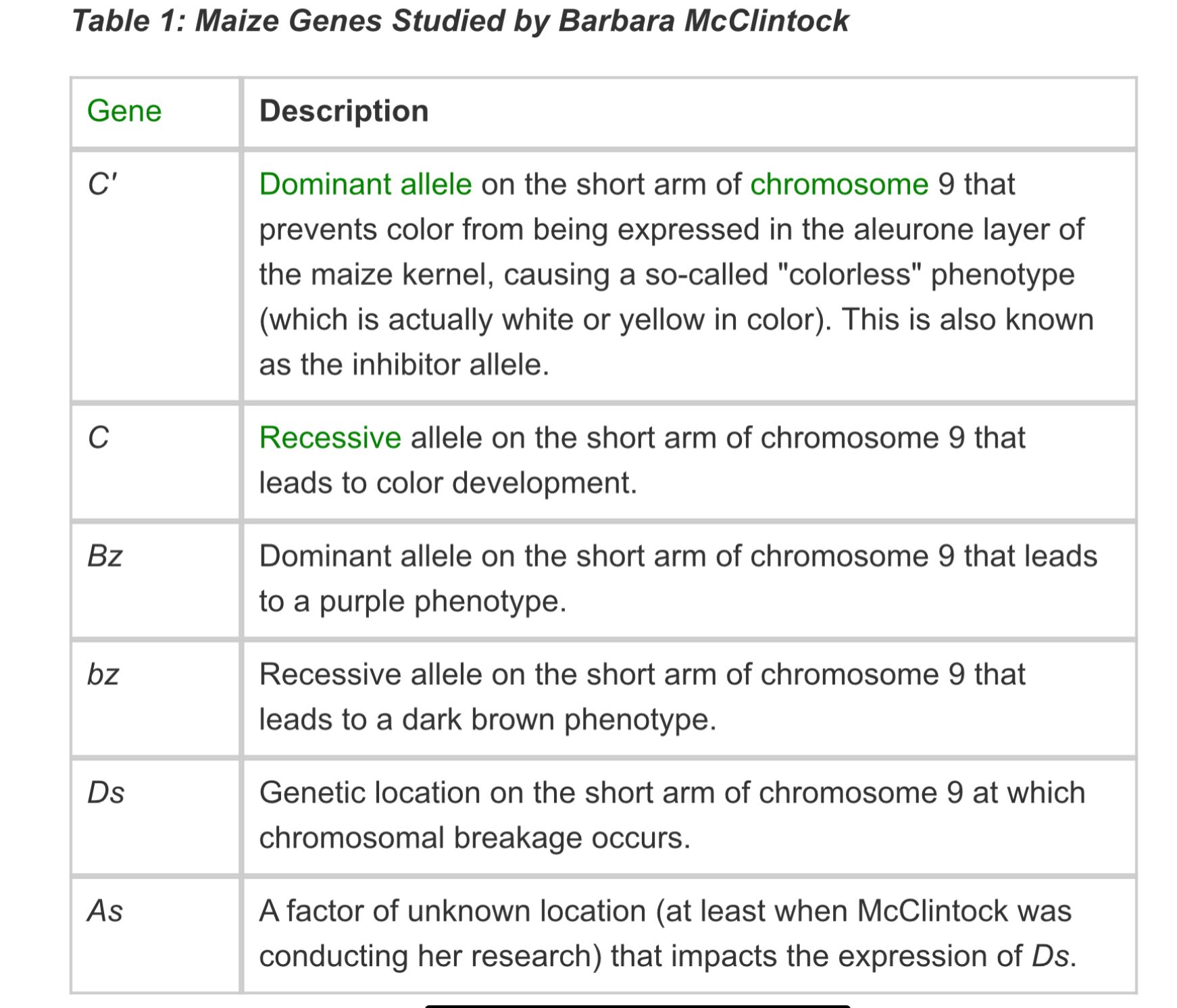Select the recessive bz gene cell for dark brown
Screen dimensions: 1177x1008
103,674
